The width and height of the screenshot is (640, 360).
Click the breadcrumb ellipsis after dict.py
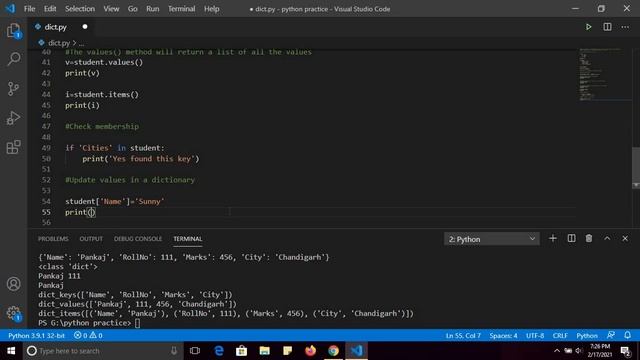pos(81,43)
